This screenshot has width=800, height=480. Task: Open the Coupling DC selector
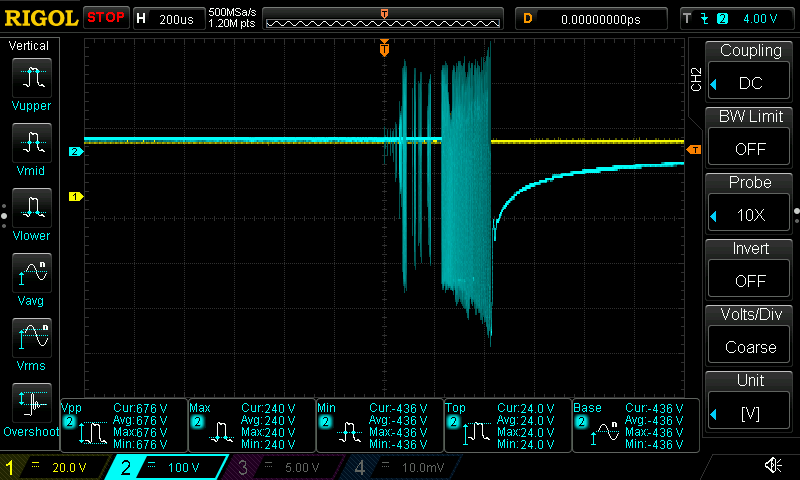[749, 83]
